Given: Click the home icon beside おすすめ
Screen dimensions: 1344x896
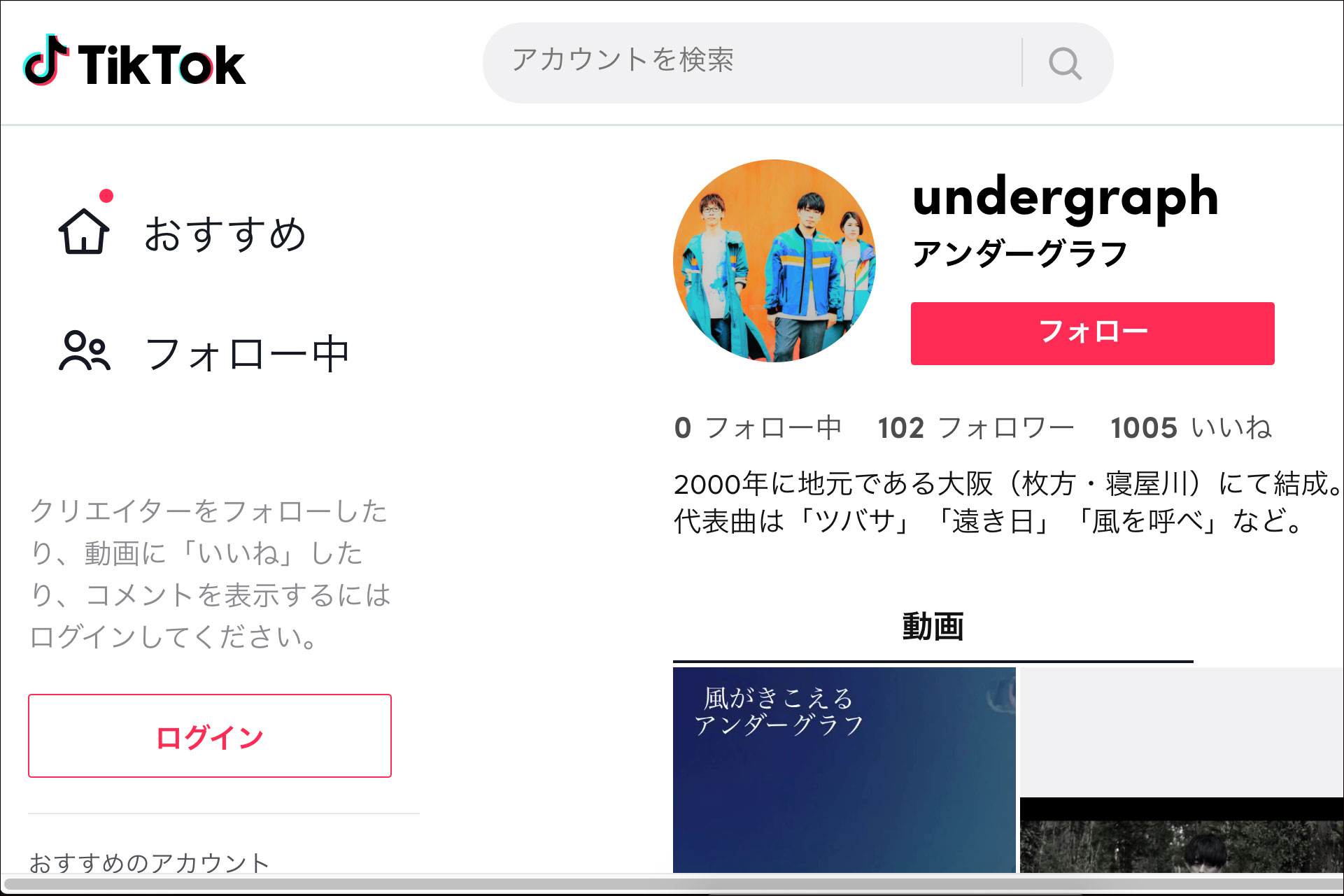Looking at the screenshot, I should coord(84,232).
